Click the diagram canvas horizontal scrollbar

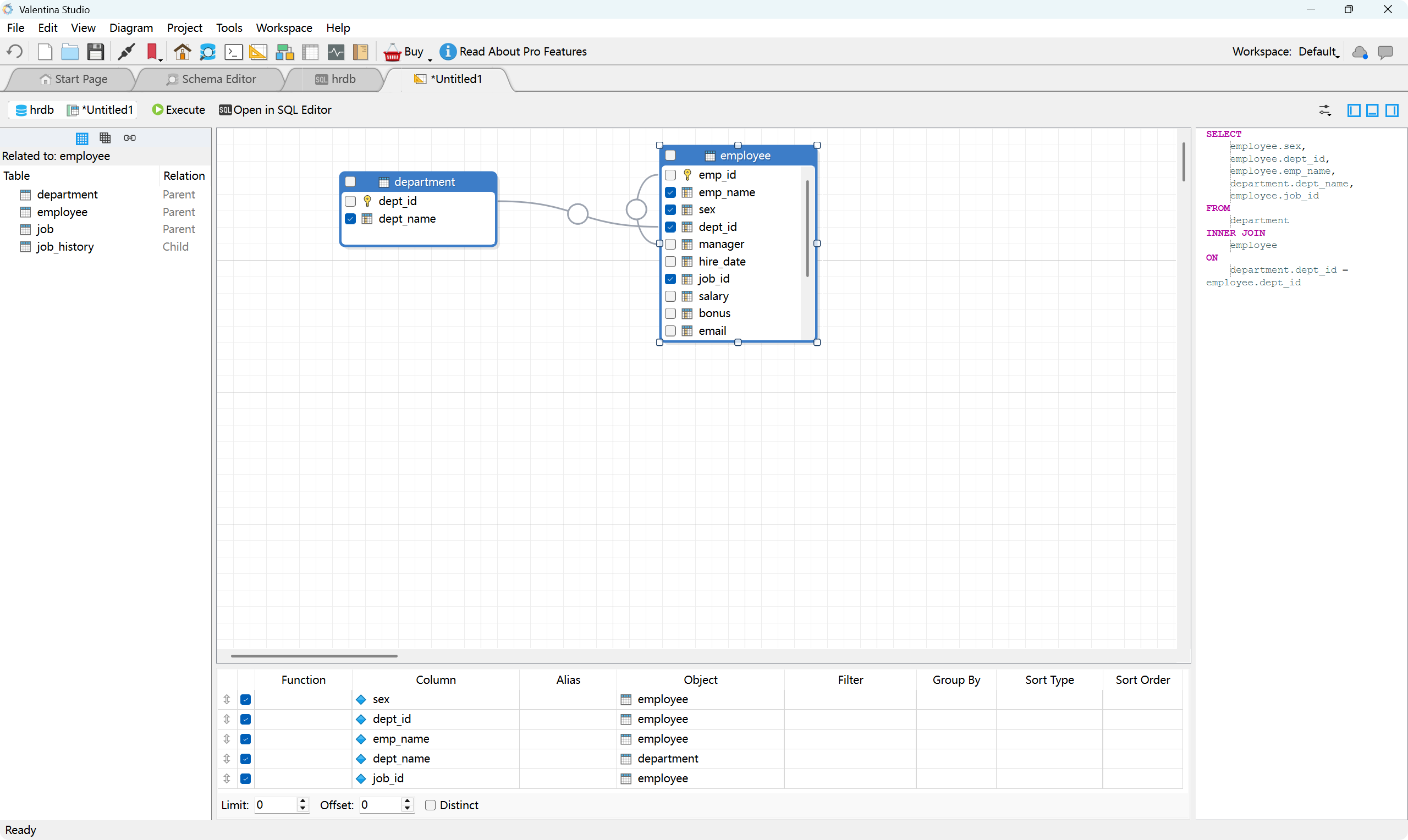pyautogui.click(x=313, y=656)
